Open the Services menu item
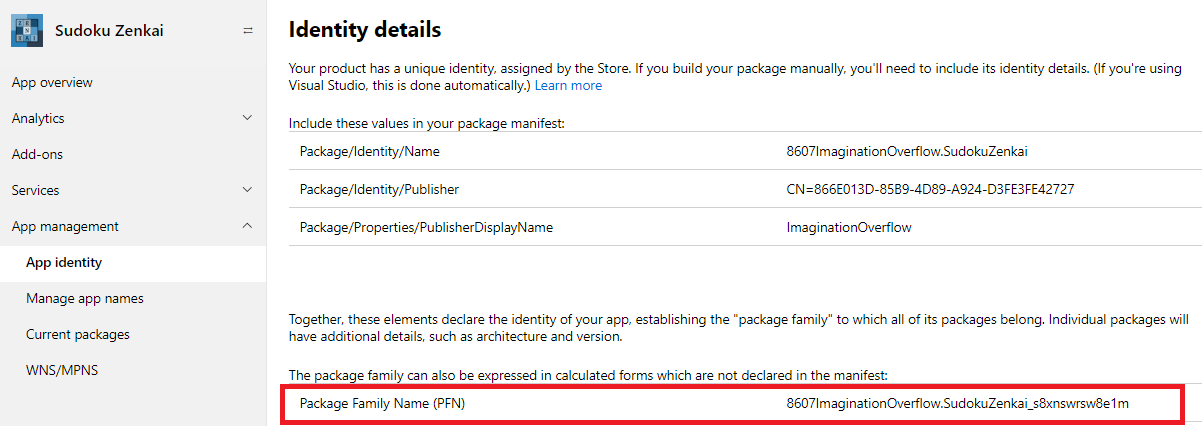The width and height of the screenshot is (1202, 426). tap(35, 190)
